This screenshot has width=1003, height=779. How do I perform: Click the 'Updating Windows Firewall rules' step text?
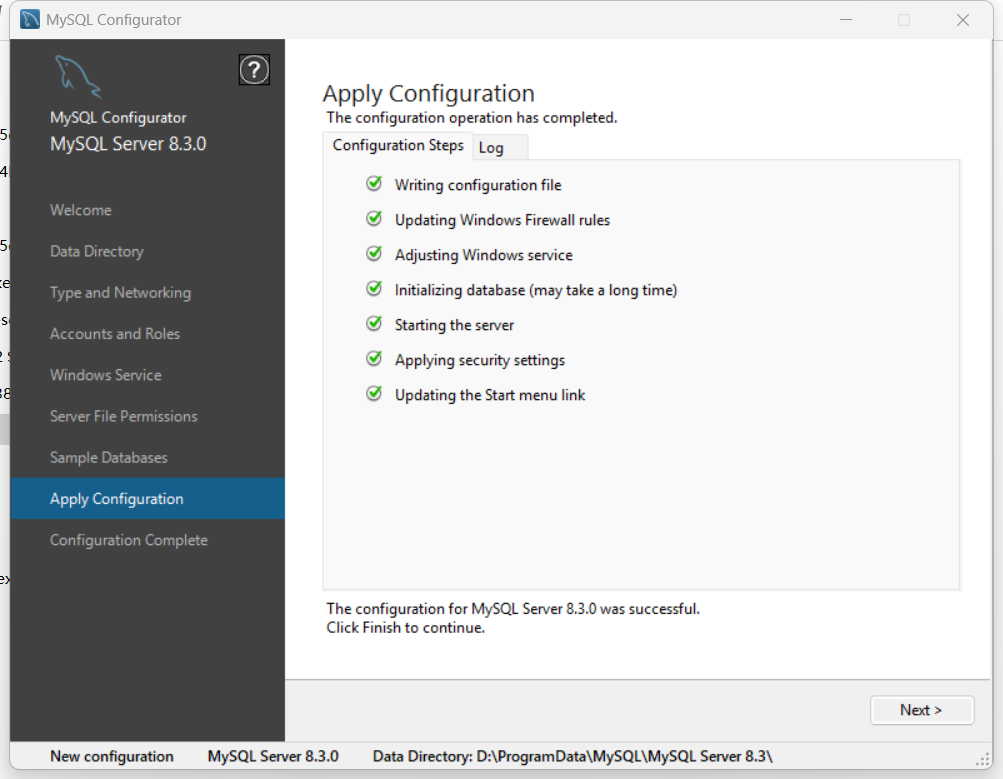tap(502, 220)
